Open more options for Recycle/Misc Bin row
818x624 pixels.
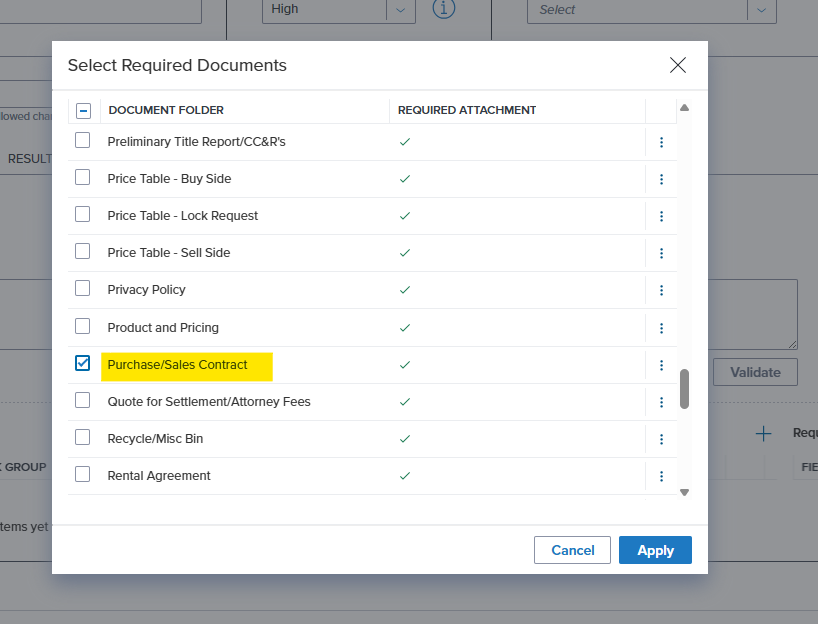661,439
